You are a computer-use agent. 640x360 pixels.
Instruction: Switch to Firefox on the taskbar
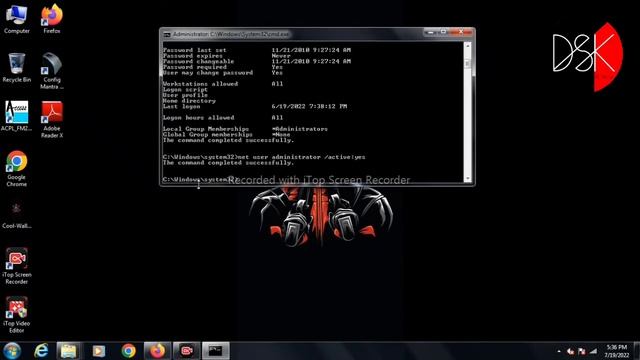[158, 351]
